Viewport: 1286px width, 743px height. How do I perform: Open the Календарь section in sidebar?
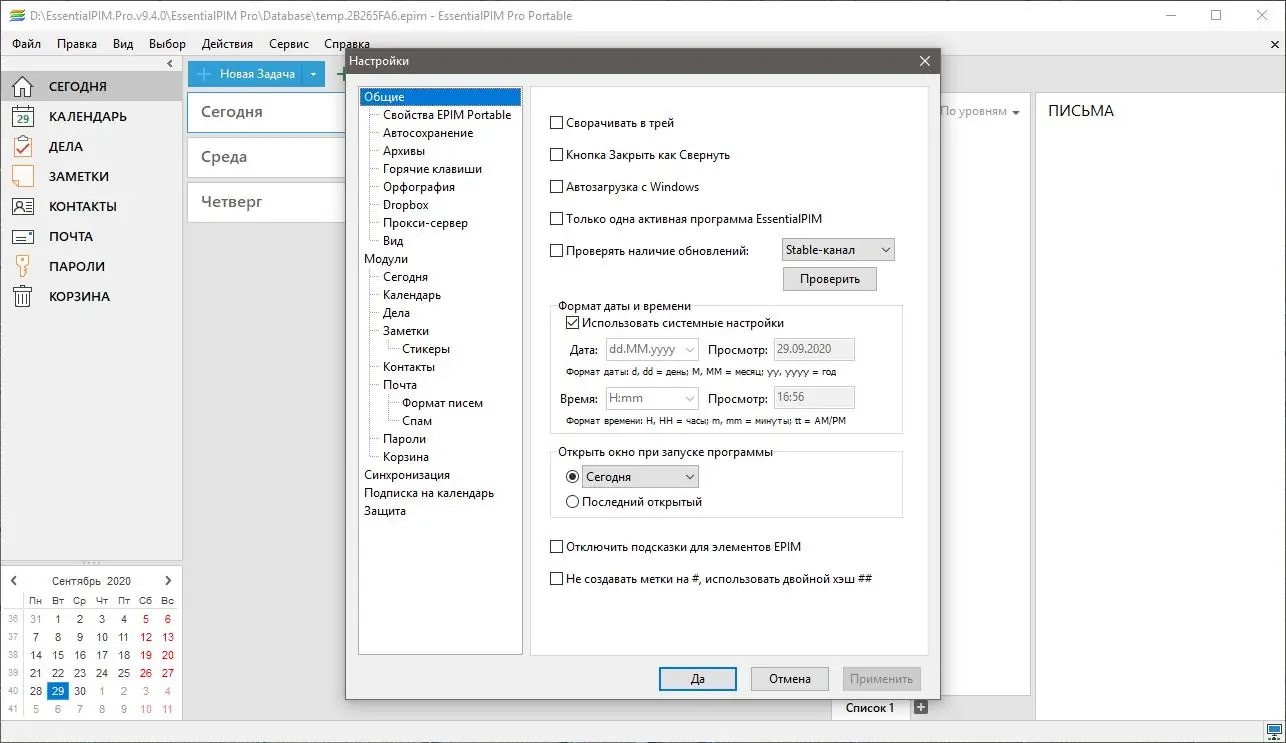pos(90,116)
